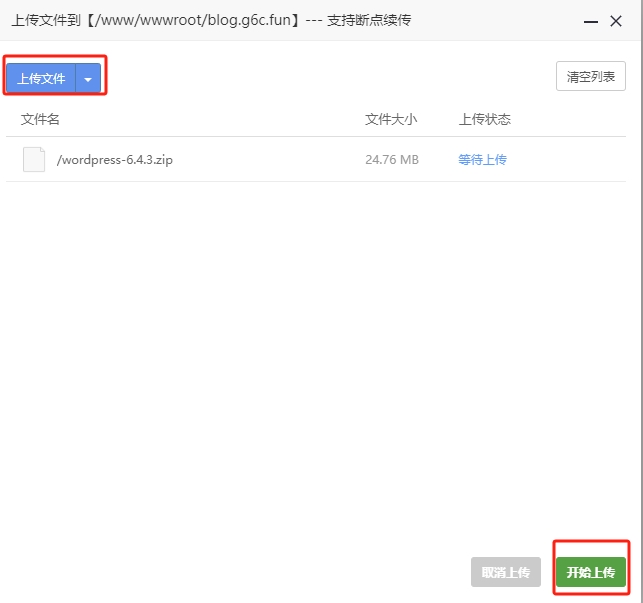Click the 上传状态 column header

pos(484,119)
